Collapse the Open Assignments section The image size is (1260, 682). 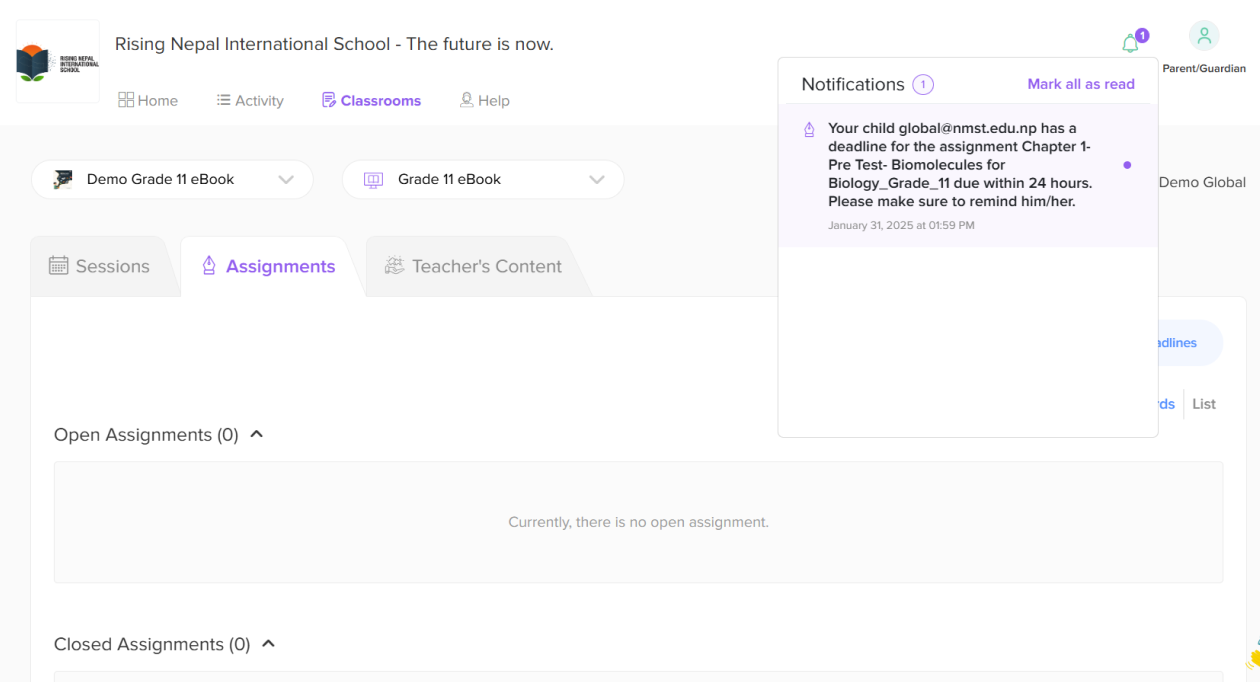257,434
